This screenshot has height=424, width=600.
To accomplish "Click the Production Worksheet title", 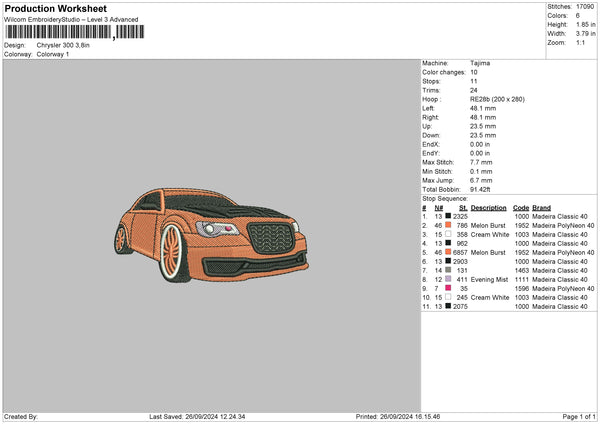I will (x=54, y=9).
